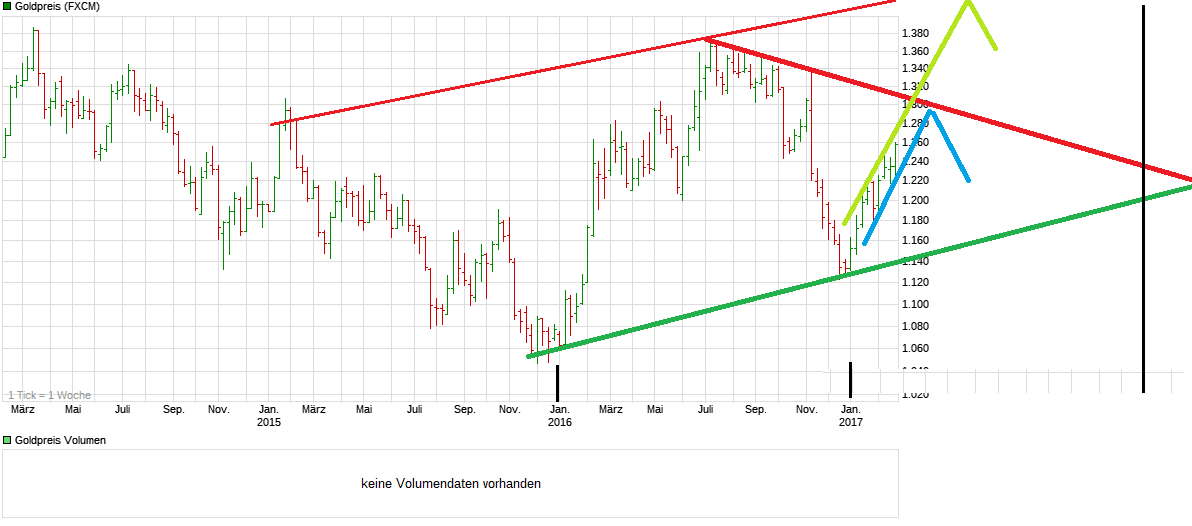The width and height of the screenshot is (1192, 526).
Task: Select the 2017 year label on time axis
Action: (850, 422)
